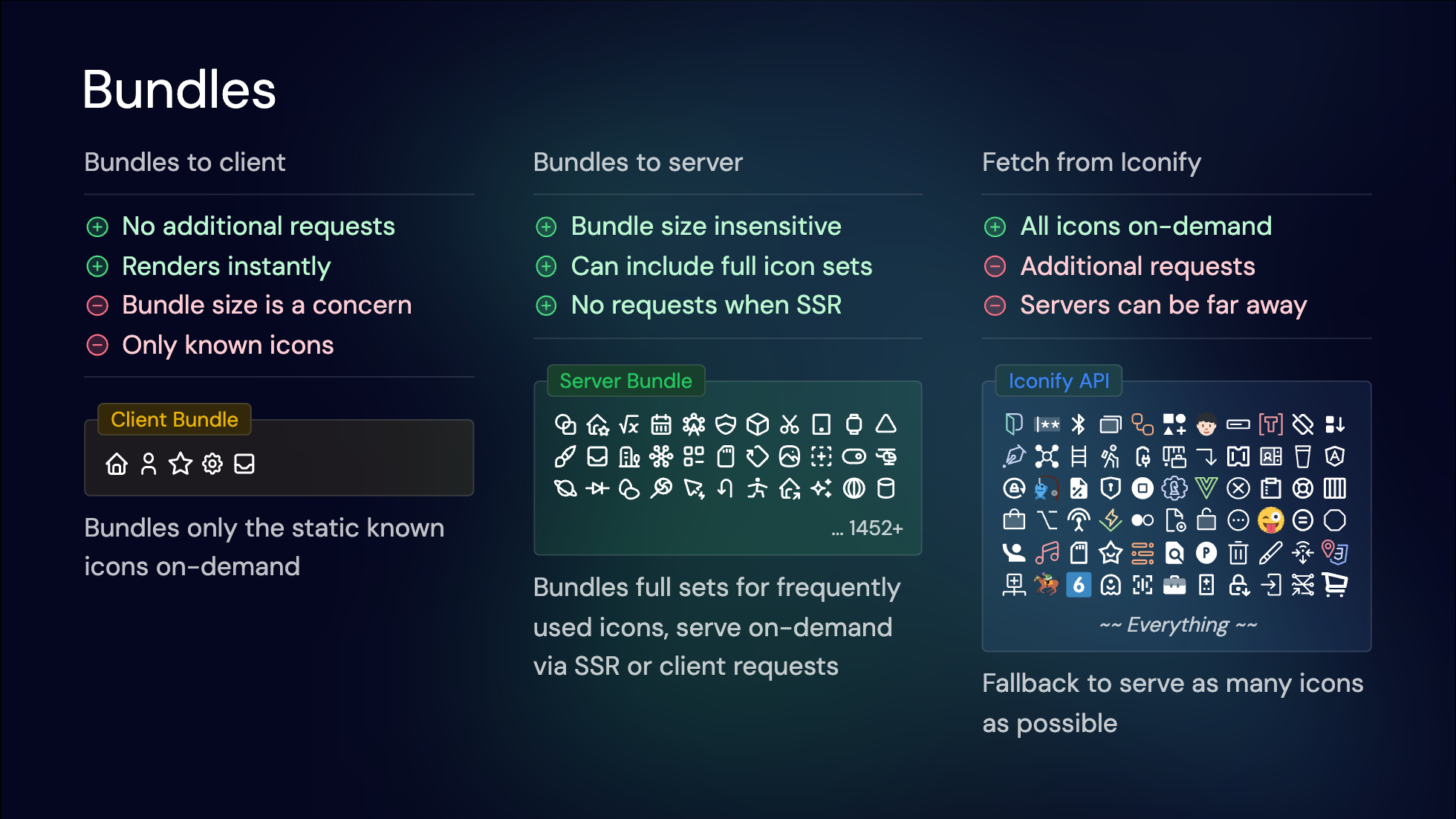
Task: Click the trash can icon
Action: click(1238, 553)
